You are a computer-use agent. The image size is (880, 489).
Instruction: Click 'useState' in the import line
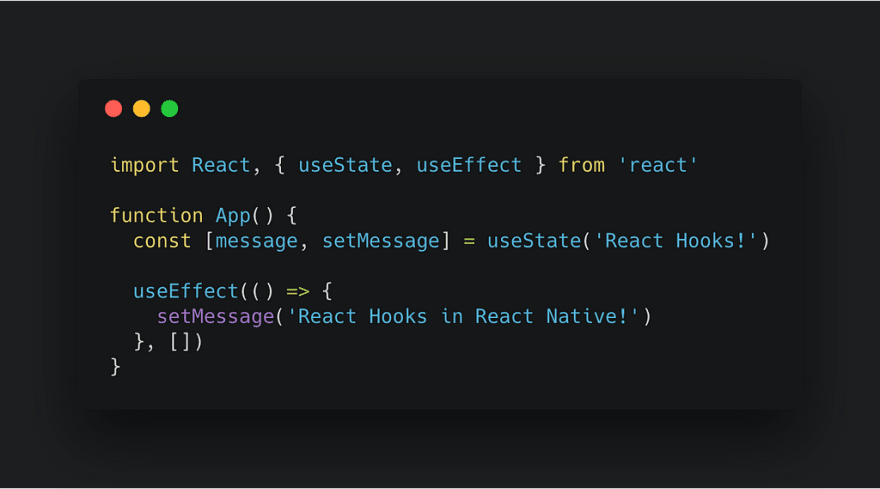(x=345, y=166)
